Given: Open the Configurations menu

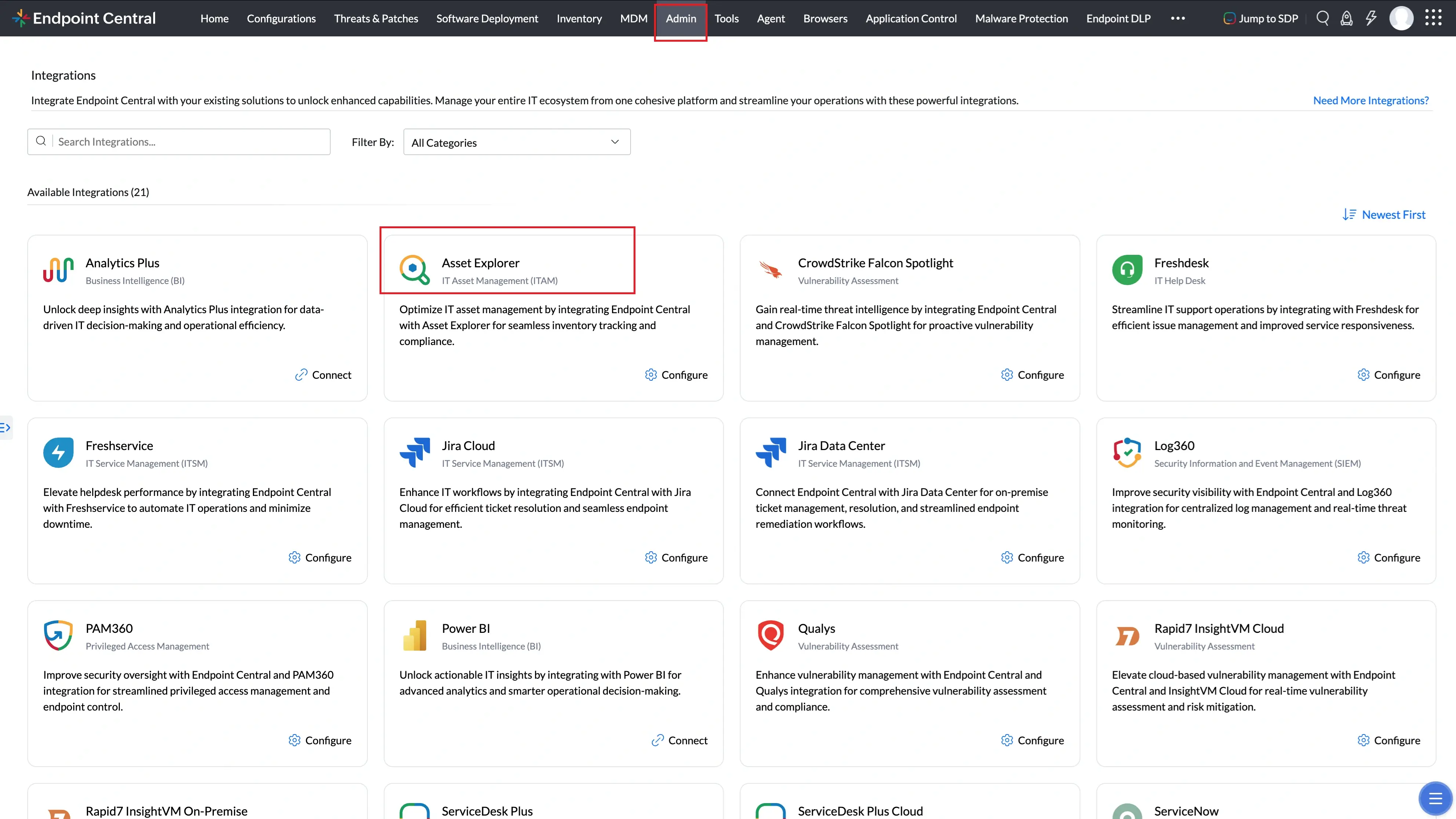Looking at the screenshot, I should click(281, 18).
